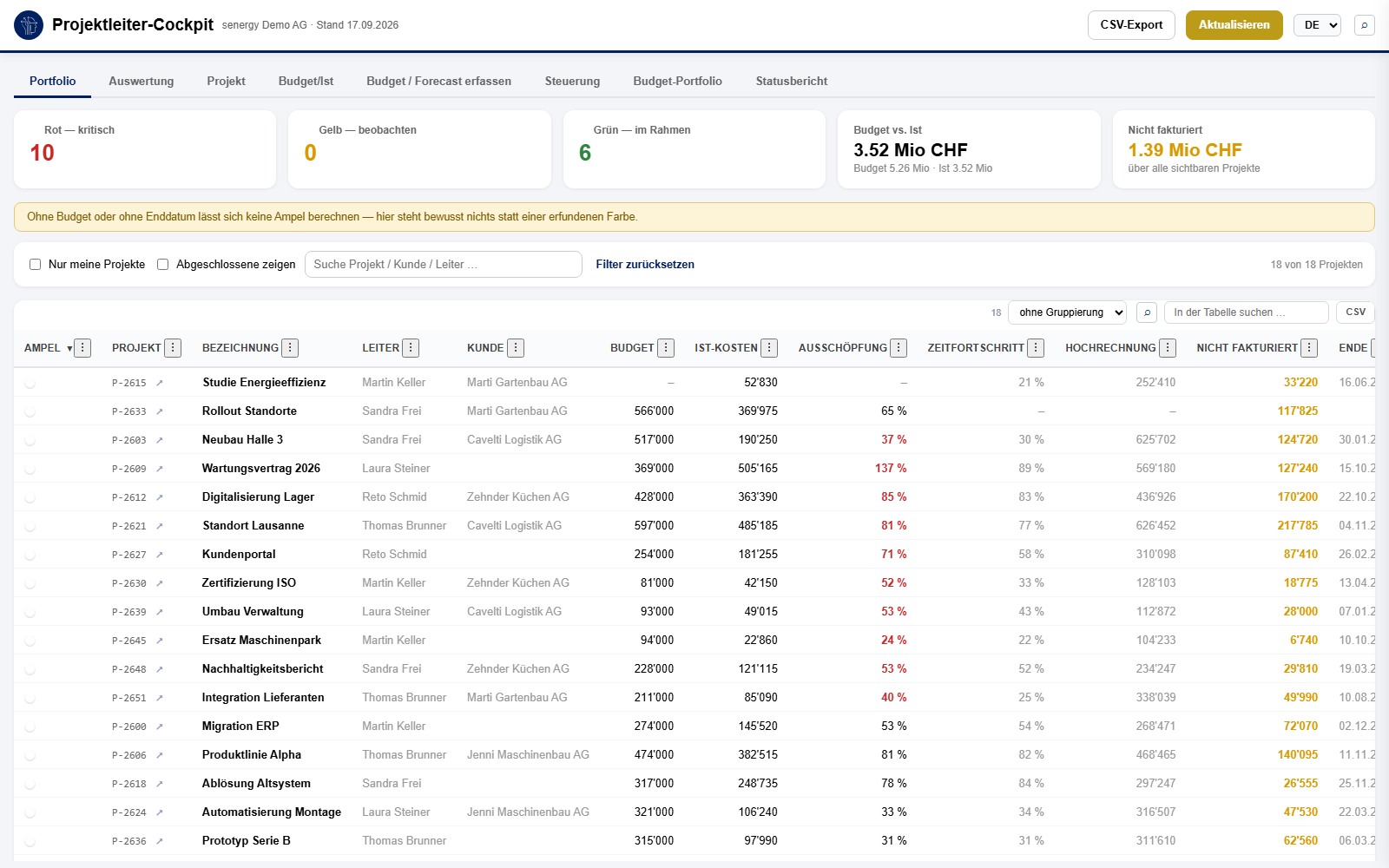Image resolution: width=1389 pixels, height=868 pixels.
Task: Export table with the small CSV button
Action: pos(1355,312)
